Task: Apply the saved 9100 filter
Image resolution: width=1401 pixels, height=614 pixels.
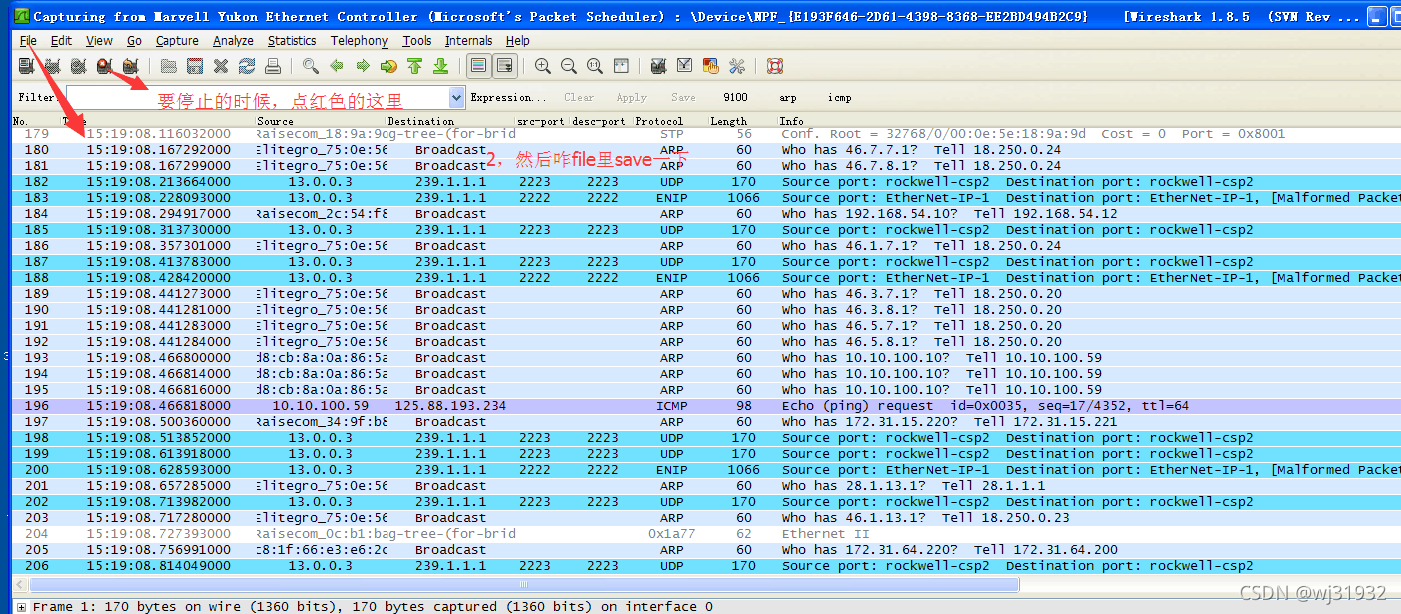Action: [735, 97]
